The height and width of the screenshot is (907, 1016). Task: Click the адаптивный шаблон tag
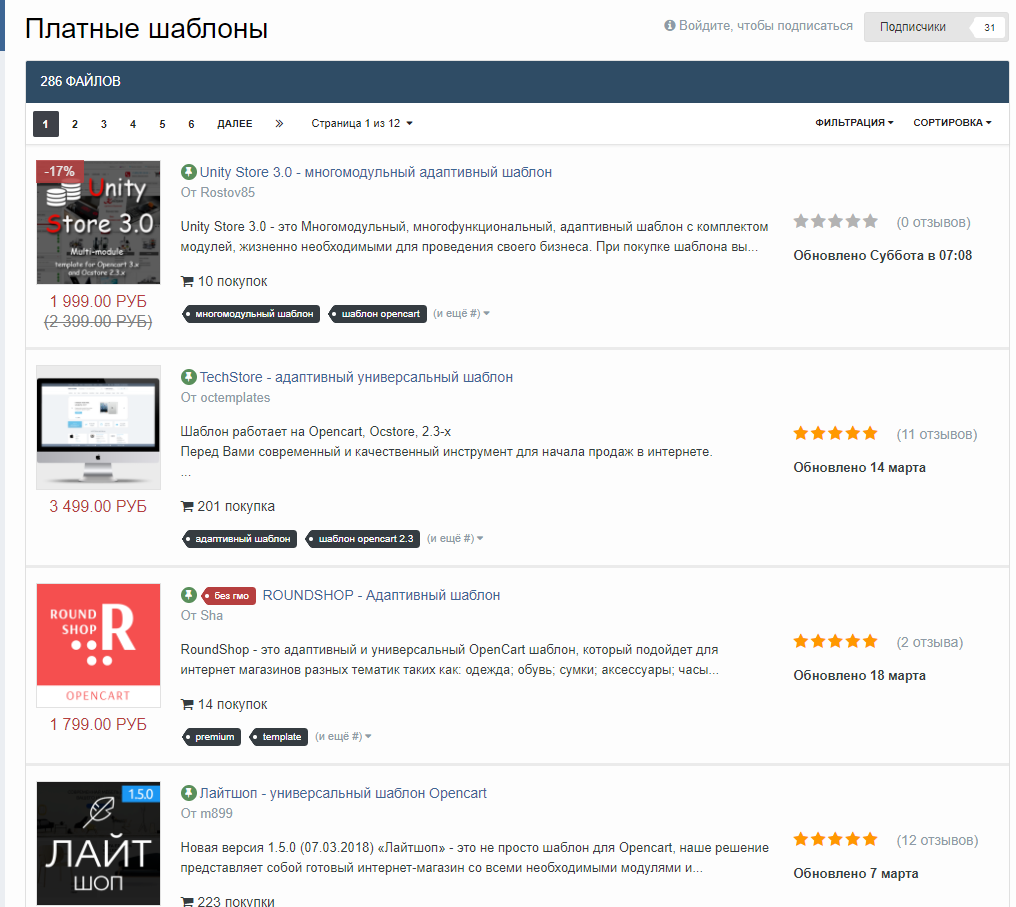tap(240, 538)
